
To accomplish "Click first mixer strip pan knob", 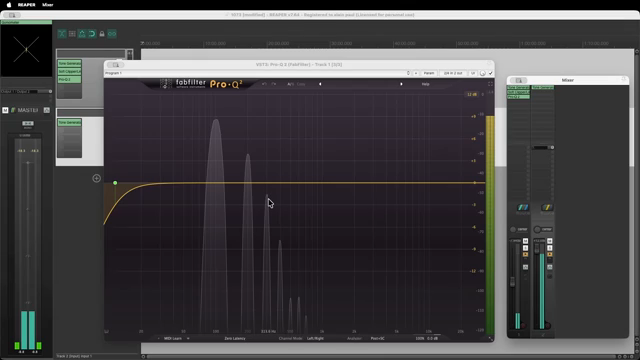I will (x=513, y=229).
